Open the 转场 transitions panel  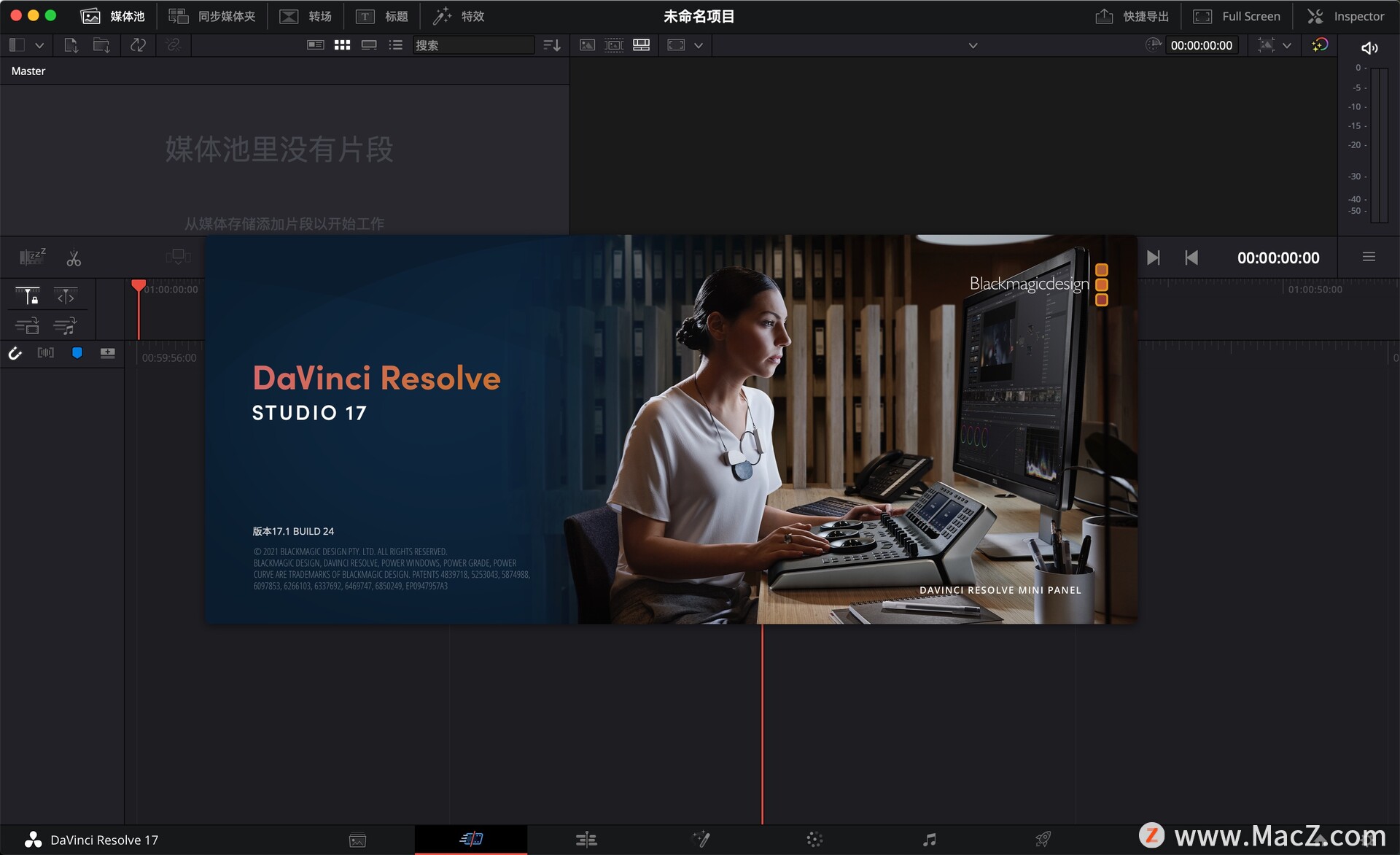coord(306,16)
